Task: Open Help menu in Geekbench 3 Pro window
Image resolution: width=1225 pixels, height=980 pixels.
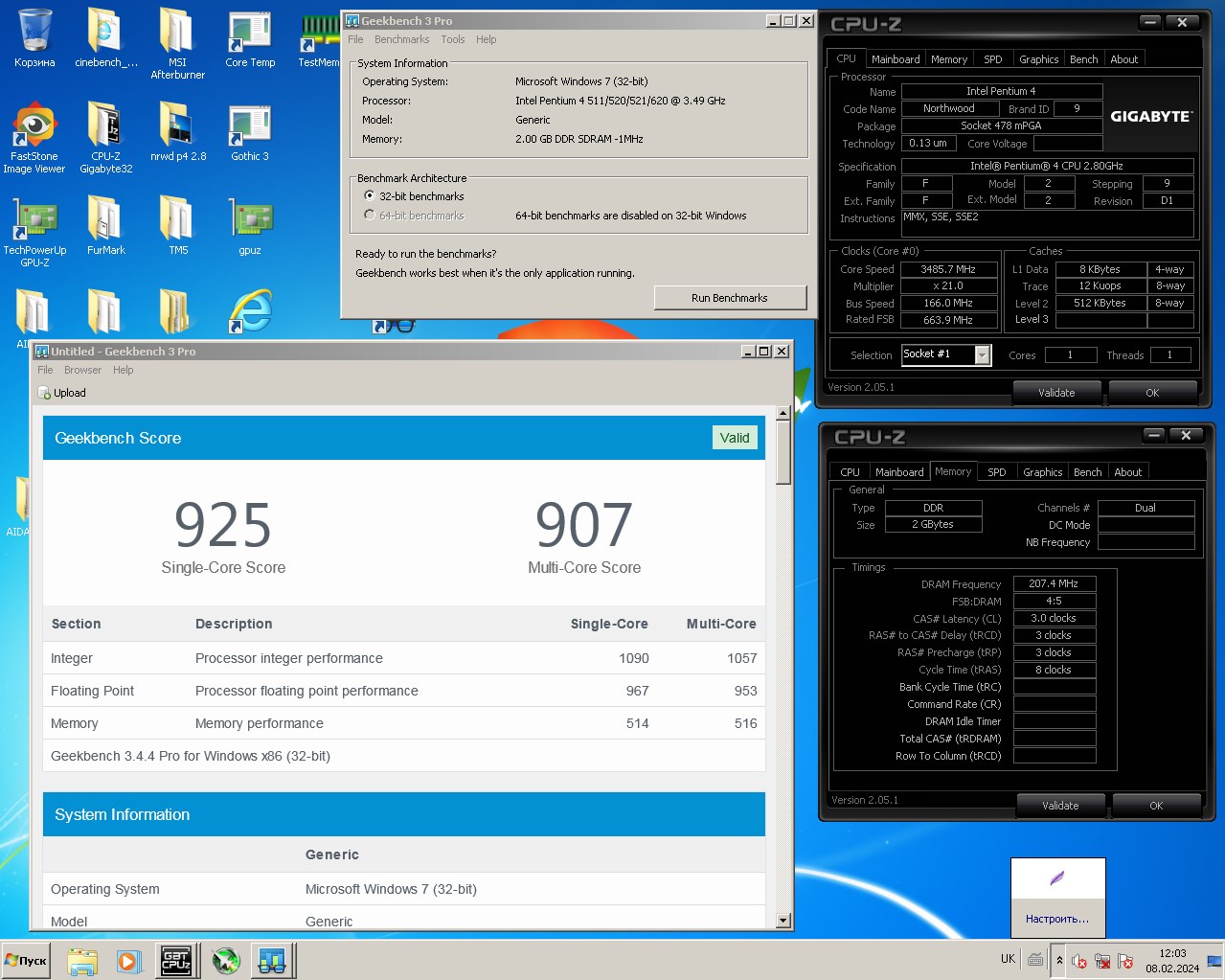Action: click(x=487, y=39)
